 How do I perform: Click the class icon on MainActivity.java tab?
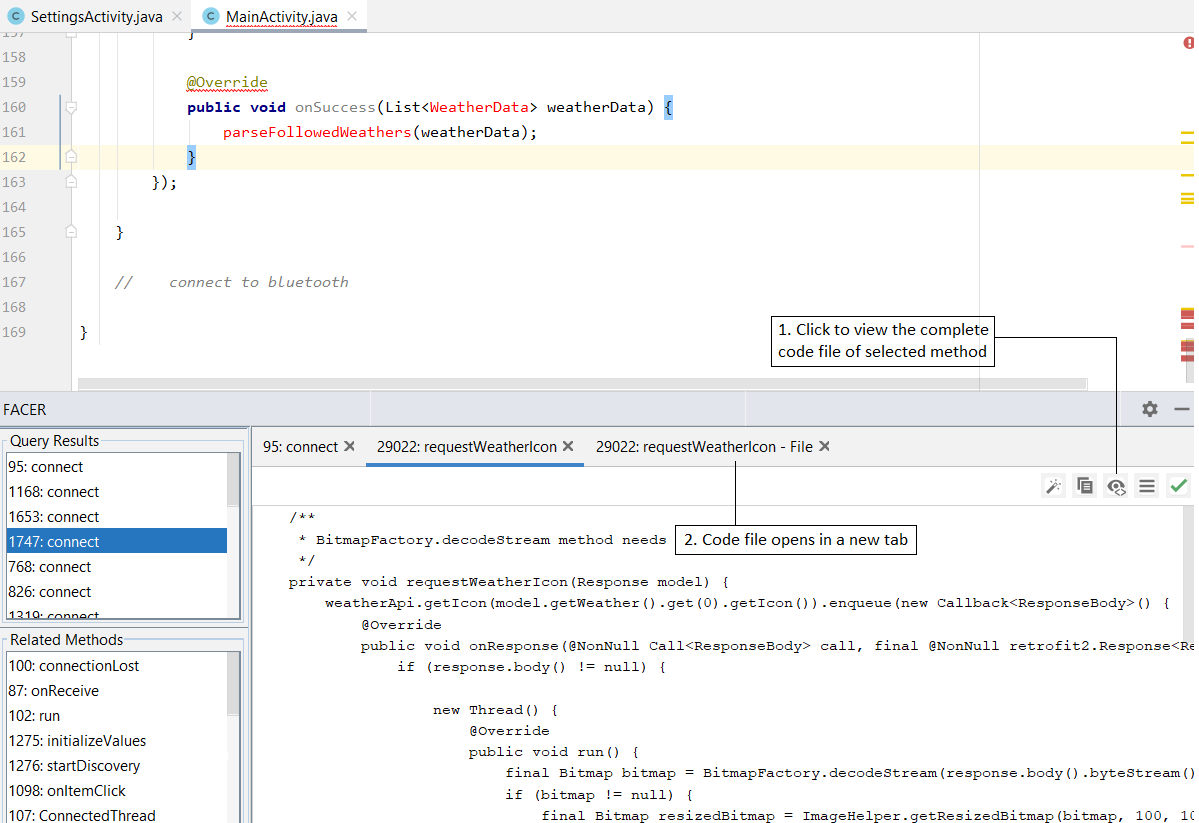point(210,16)
